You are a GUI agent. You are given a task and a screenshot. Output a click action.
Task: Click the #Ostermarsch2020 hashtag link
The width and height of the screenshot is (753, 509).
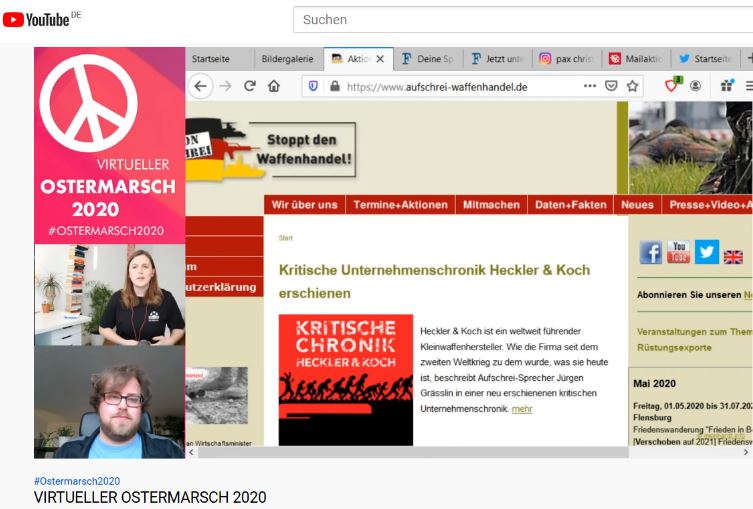[77, 481]
